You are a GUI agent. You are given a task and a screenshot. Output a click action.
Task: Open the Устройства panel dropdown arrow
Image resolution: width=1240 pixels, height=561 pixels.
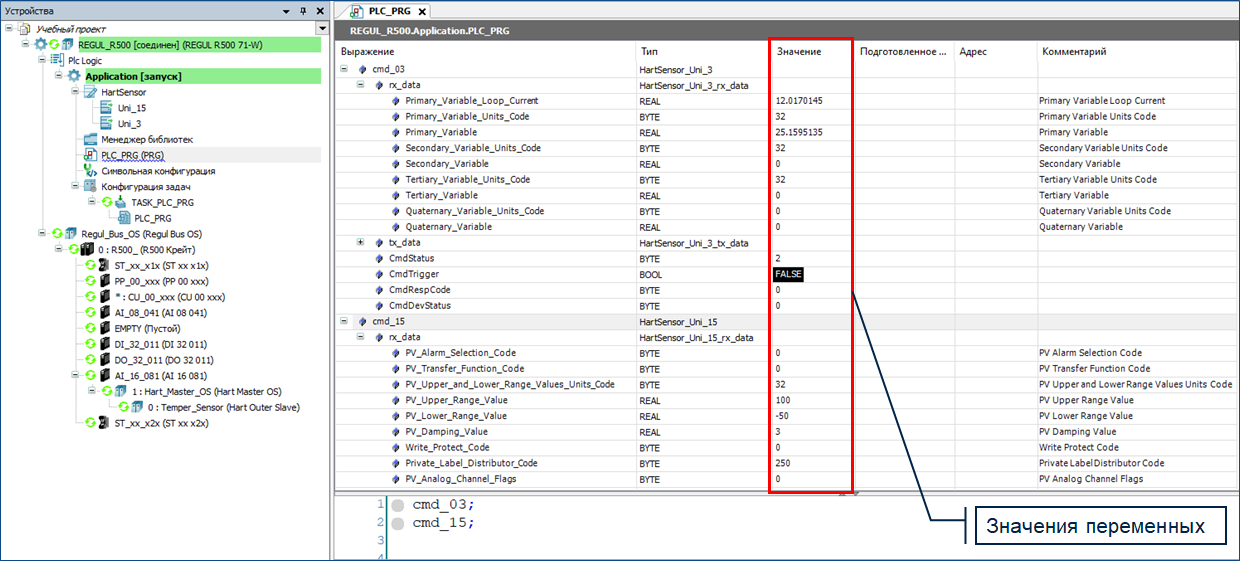coord(322,29)
